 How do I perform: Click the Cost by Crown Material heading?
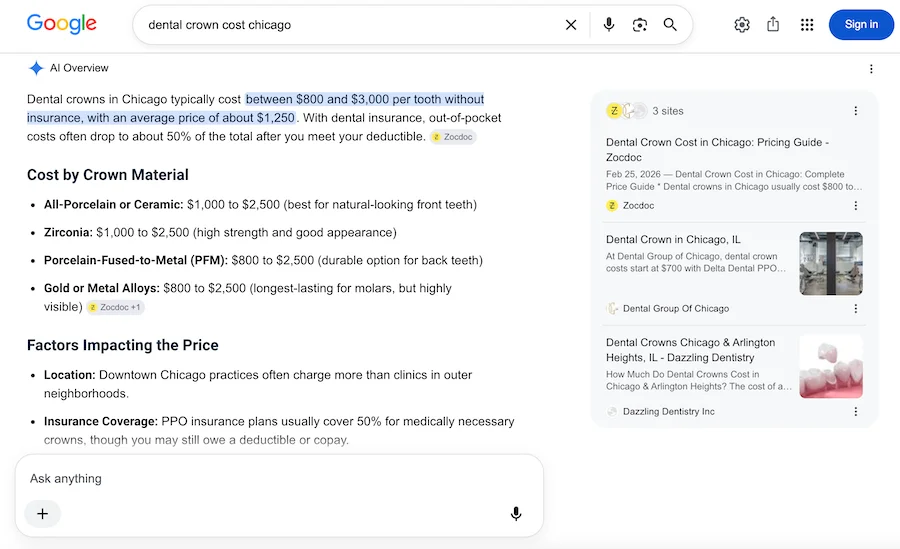[x=107, y=175]
